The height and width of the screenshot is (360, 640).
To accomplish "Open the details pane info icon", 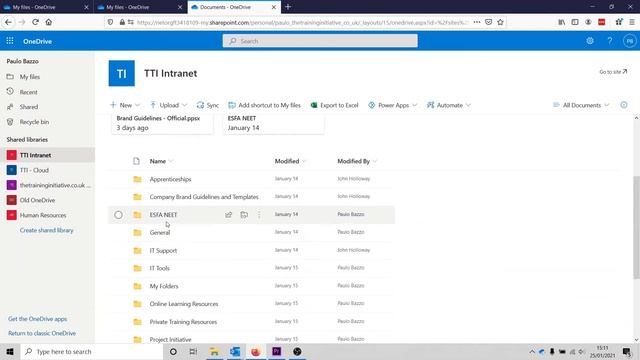I will [624, 105].
